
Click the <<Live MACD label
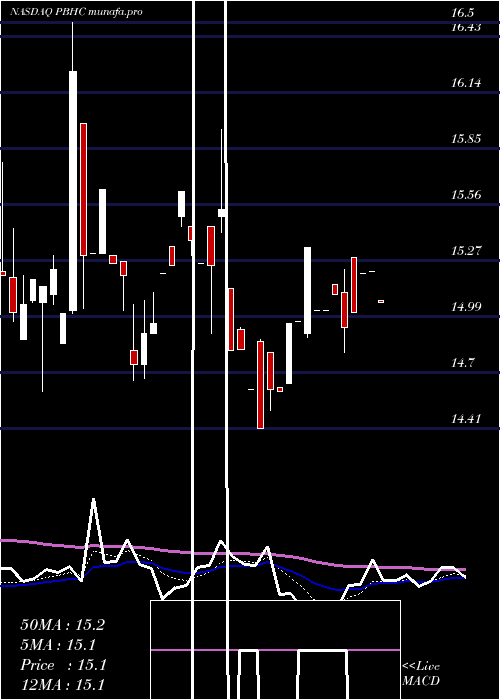coord(421,673)
